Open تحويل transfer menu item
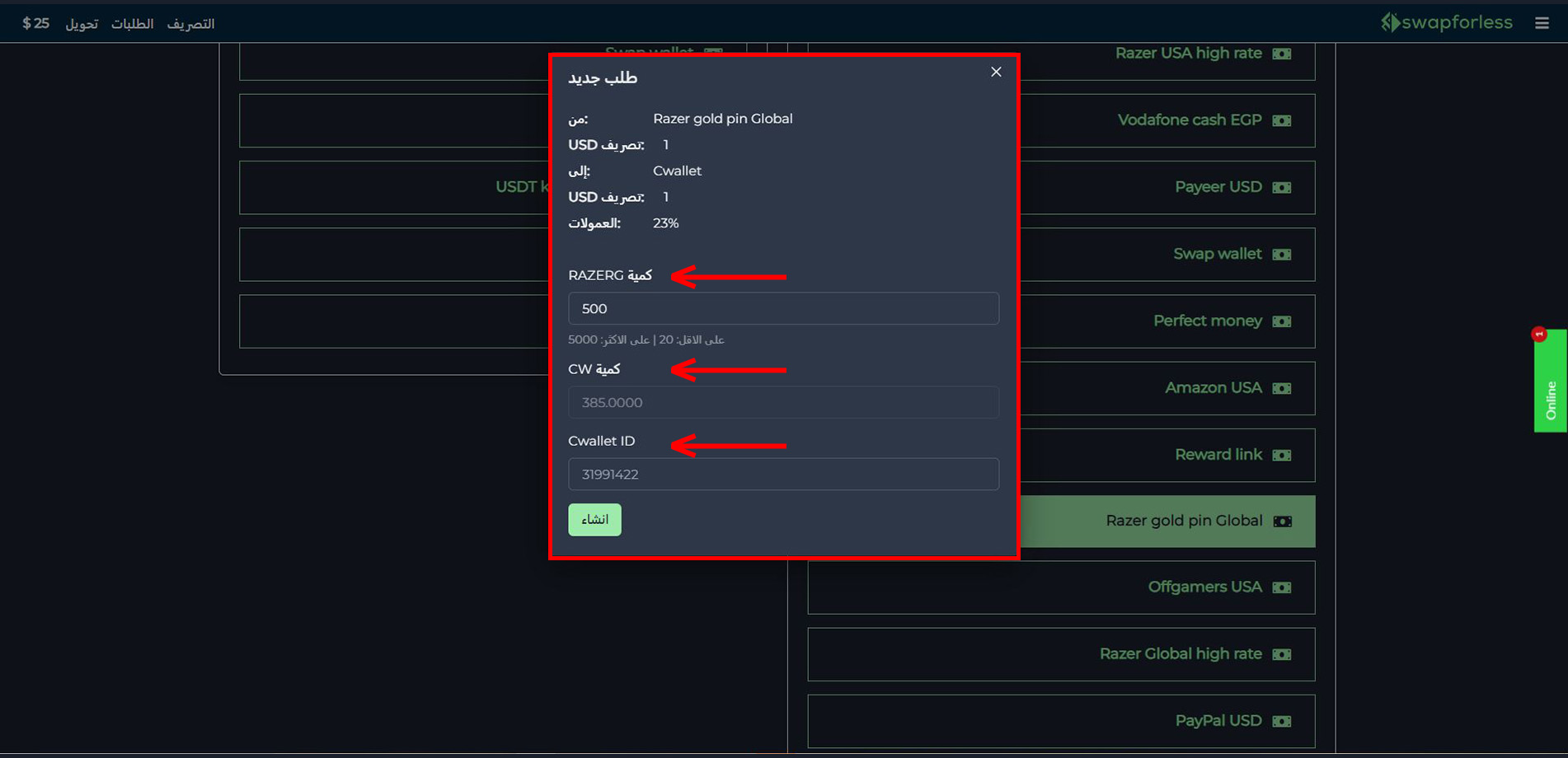This screenshot has width=1568, height=758. click(x=82, y=24)
